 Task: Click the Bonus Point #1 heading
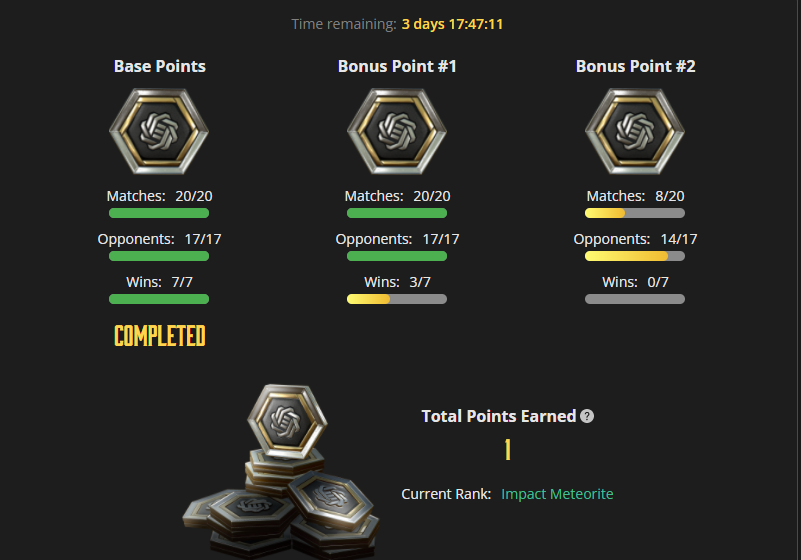coord(397,67)
